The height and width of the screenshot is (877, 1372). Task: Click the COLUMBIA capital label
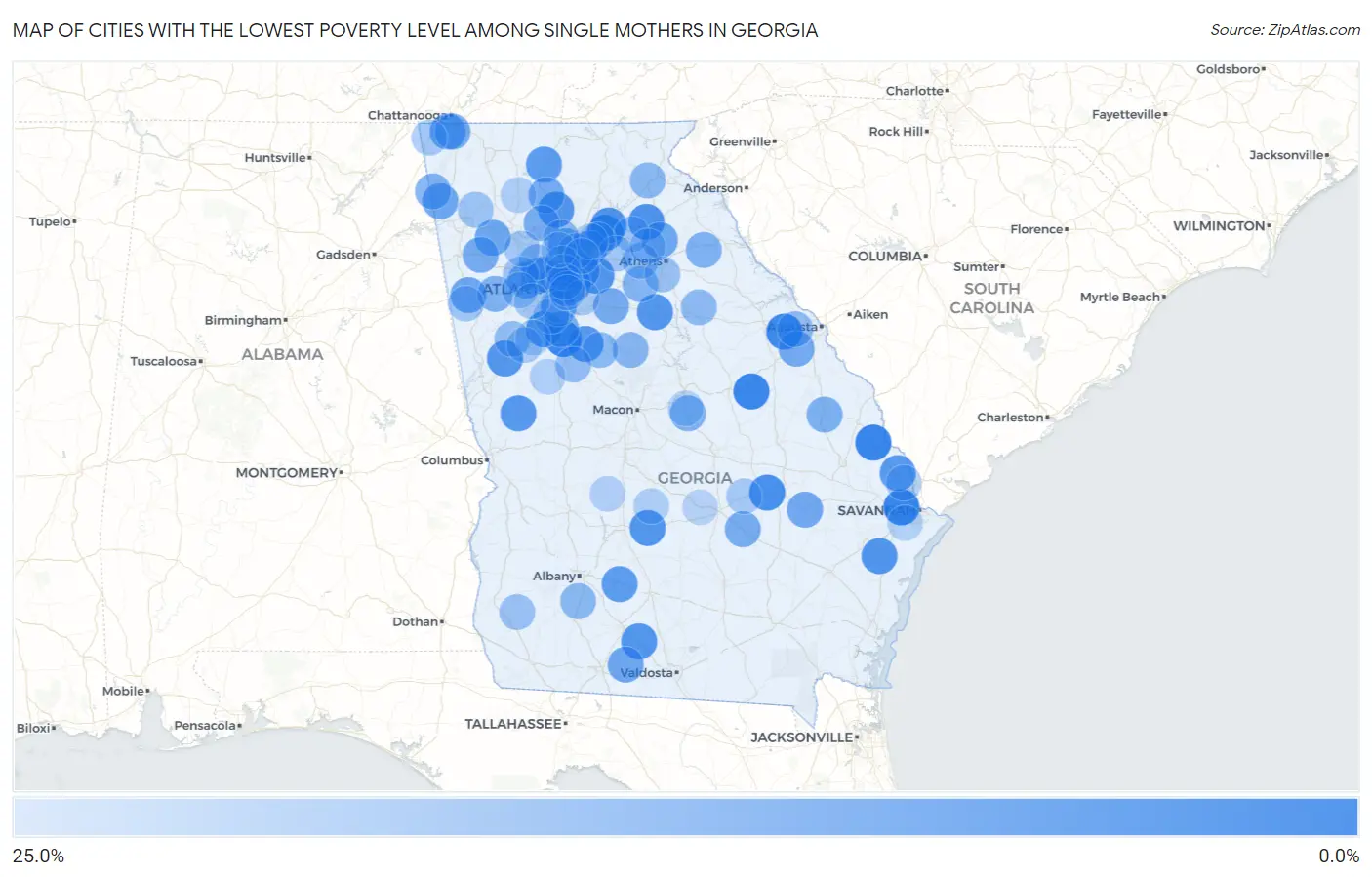(x=887, y=257)
